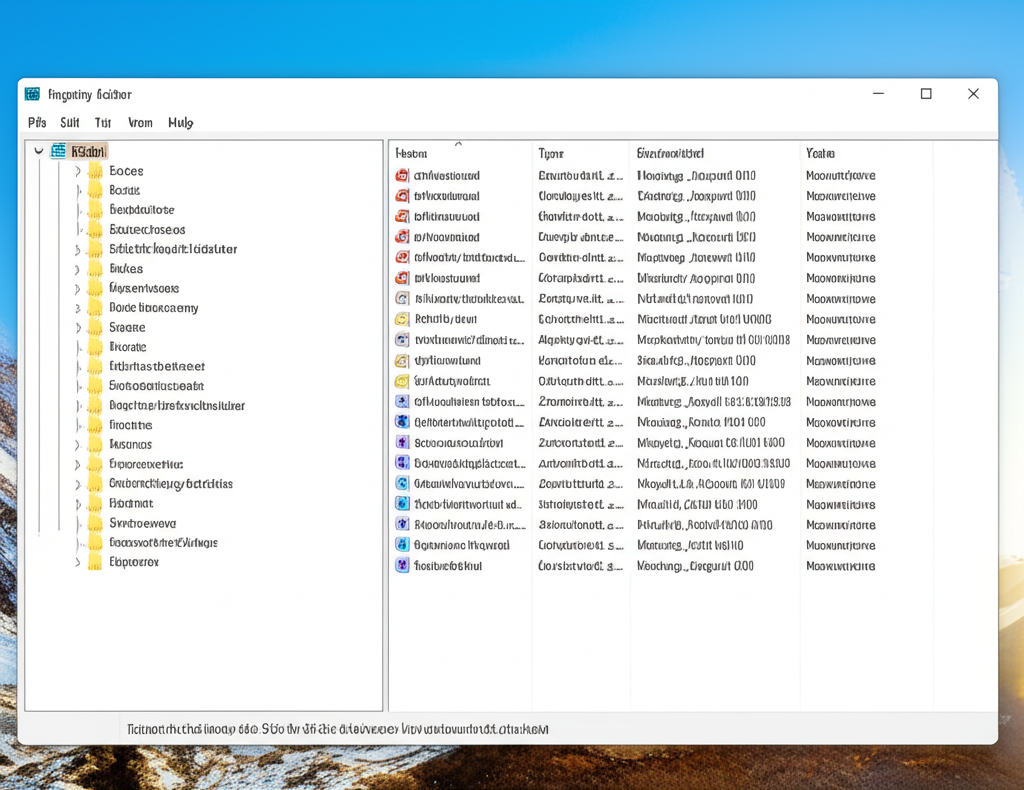Open the "Hulg" menu in the menu bar

click(180, 123)
